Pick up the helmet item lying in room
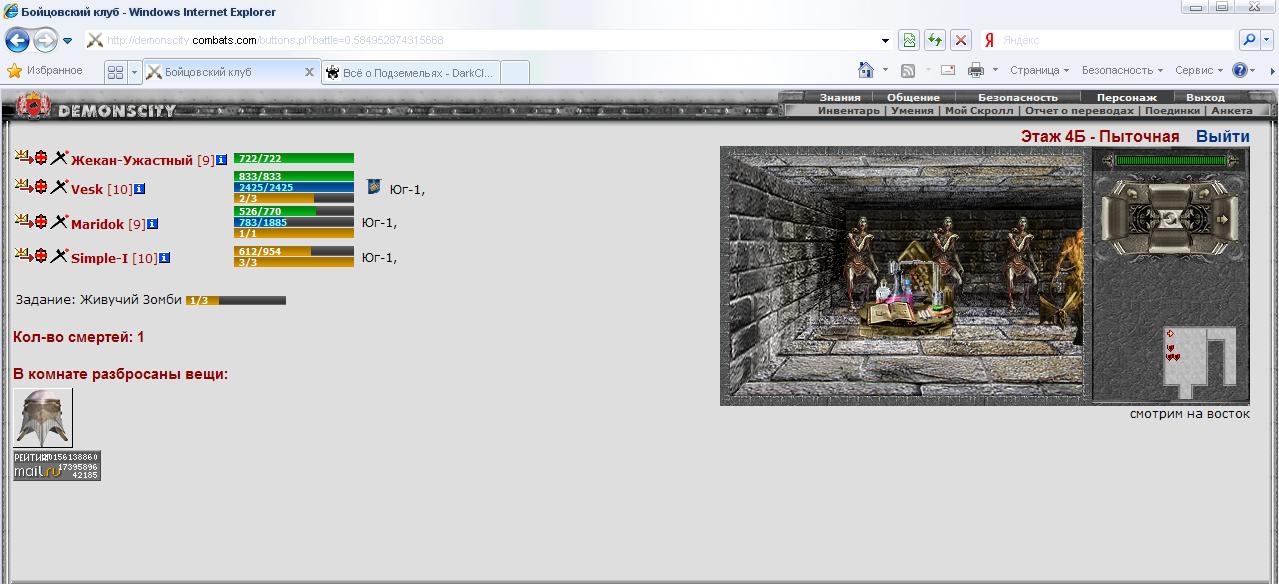The width and height of the screenshot is (1279, 584). tap(43, 418)
